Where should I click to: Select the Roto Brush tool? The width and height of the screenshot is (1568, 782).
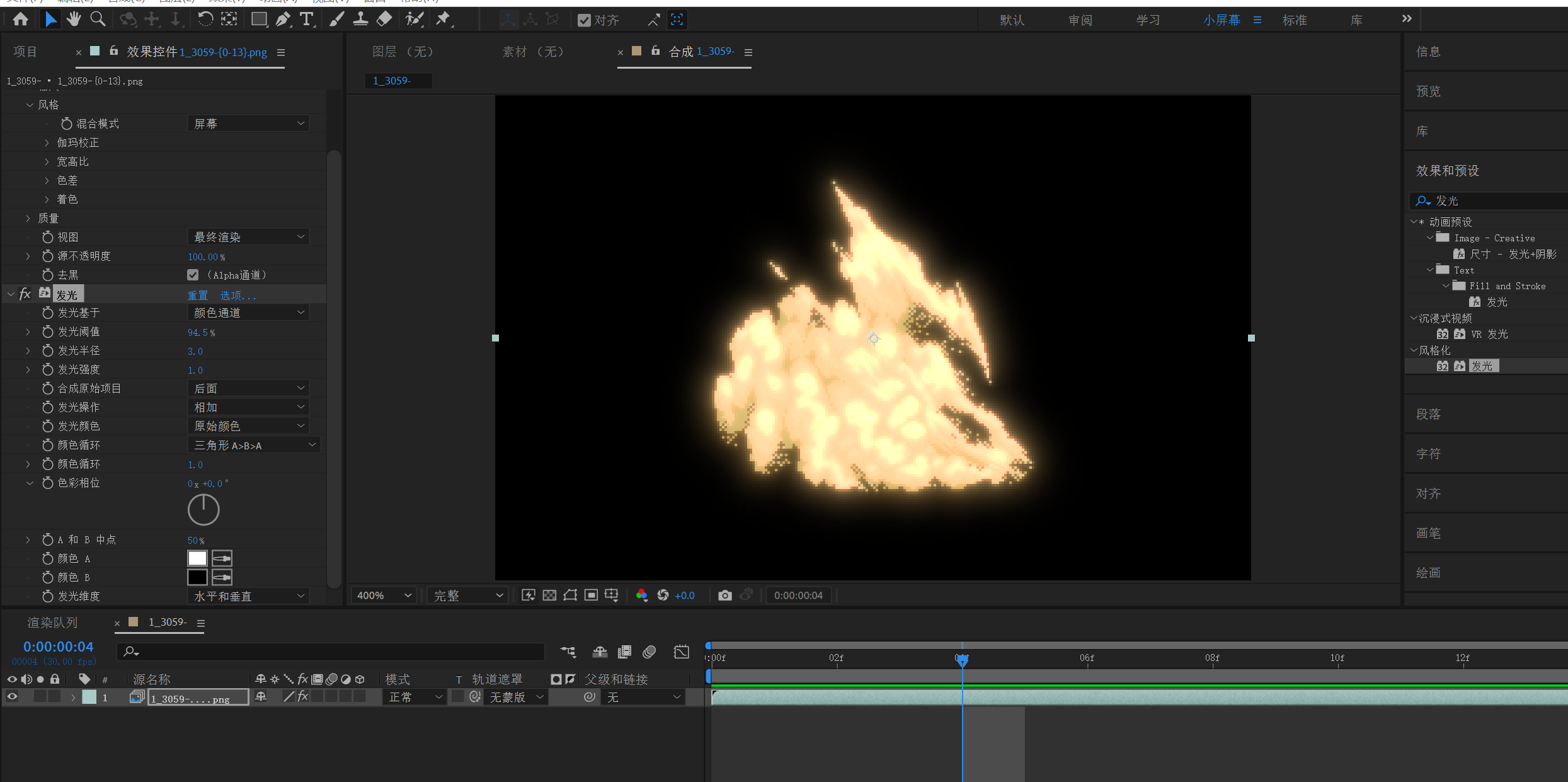(414, 20)
